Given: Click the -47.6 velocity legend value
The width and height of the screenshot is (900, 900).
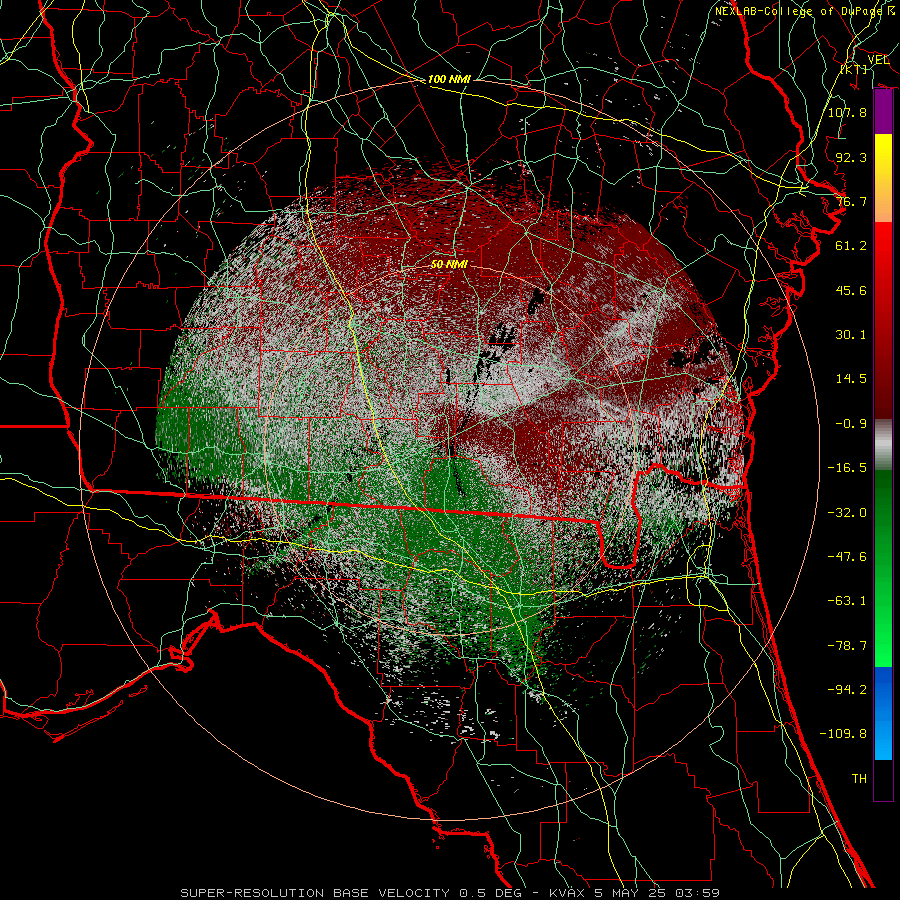Looking at the screenshot, I should click(847, 557).
